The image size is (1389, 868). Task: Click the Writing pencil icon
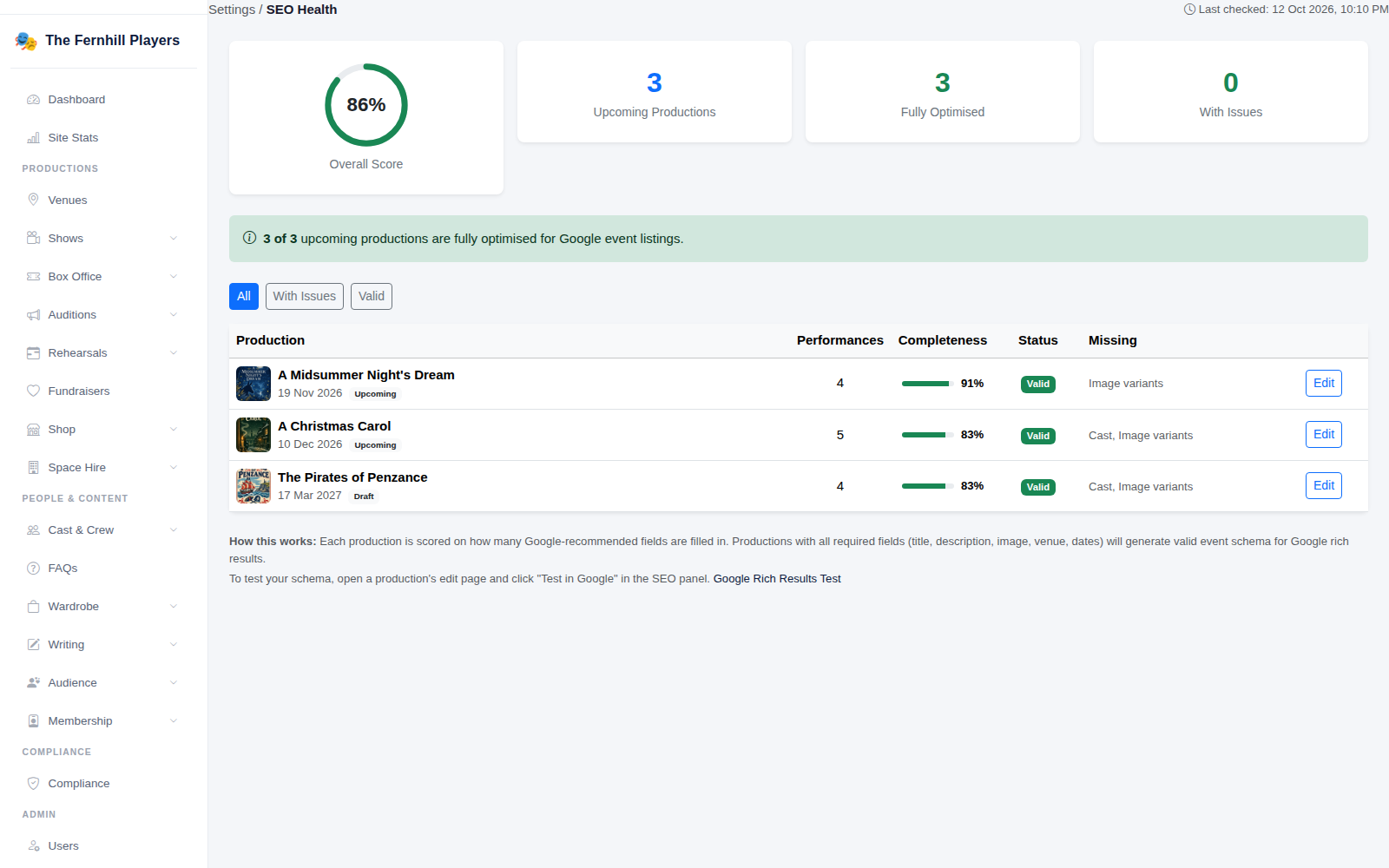click(33, 645)
